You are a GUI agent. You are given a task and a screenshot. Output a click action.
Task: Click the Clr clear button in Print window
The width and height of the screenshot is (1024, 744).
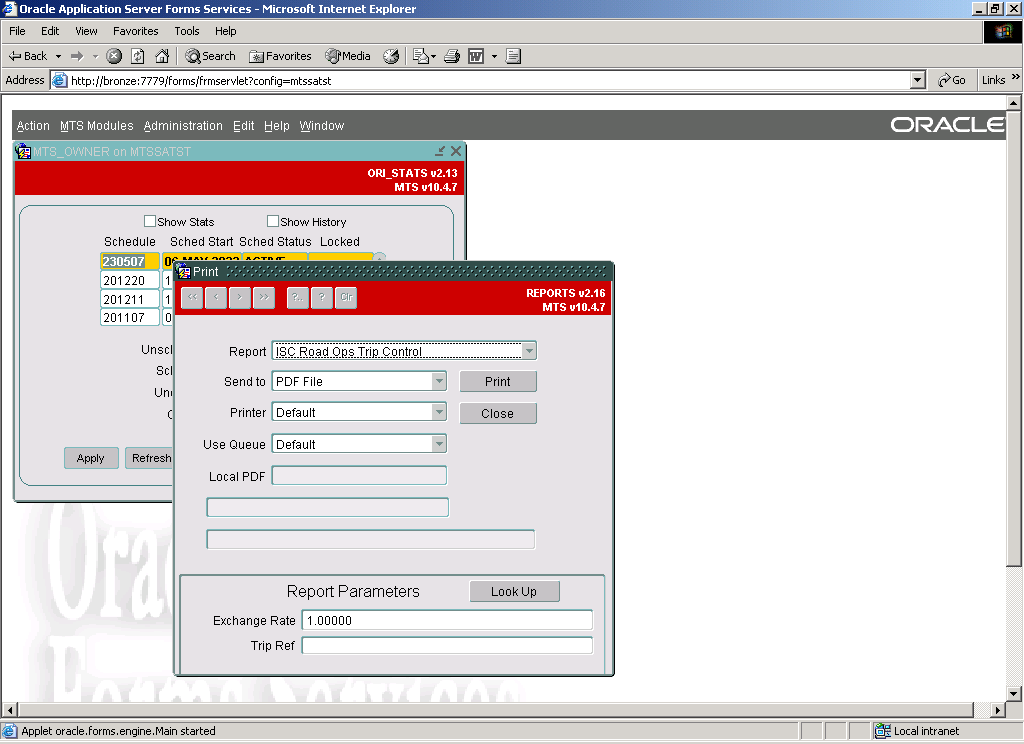pyautogui.click(x=346, y=297)
